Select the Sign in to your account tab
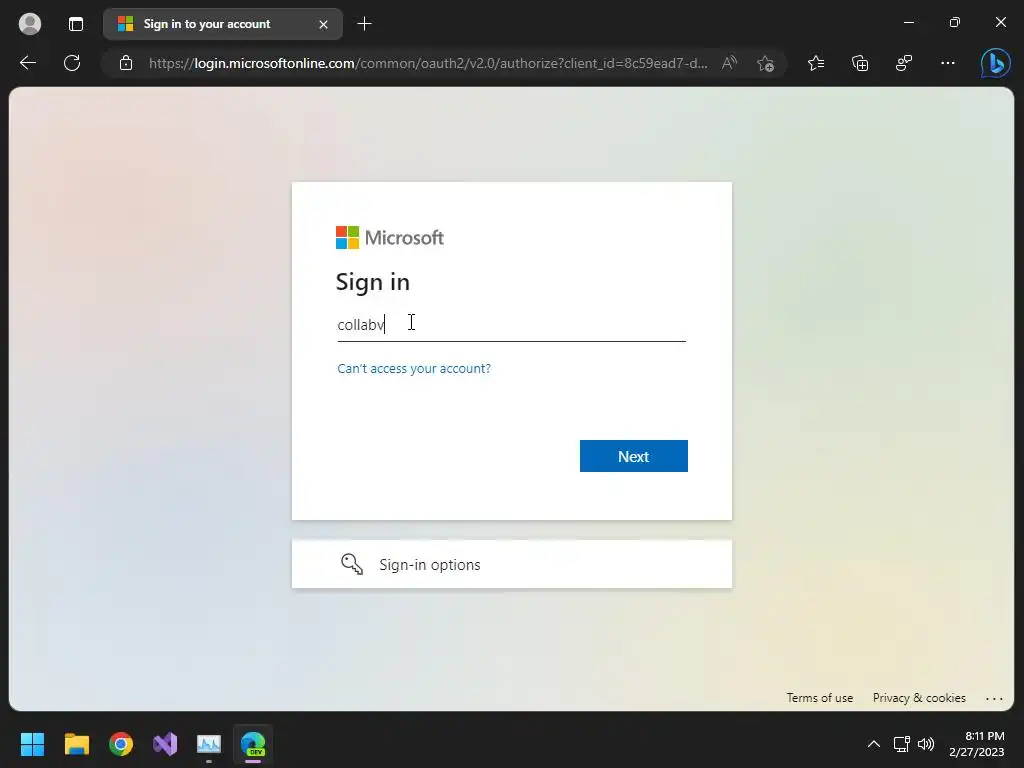 (x=223, y=24)
